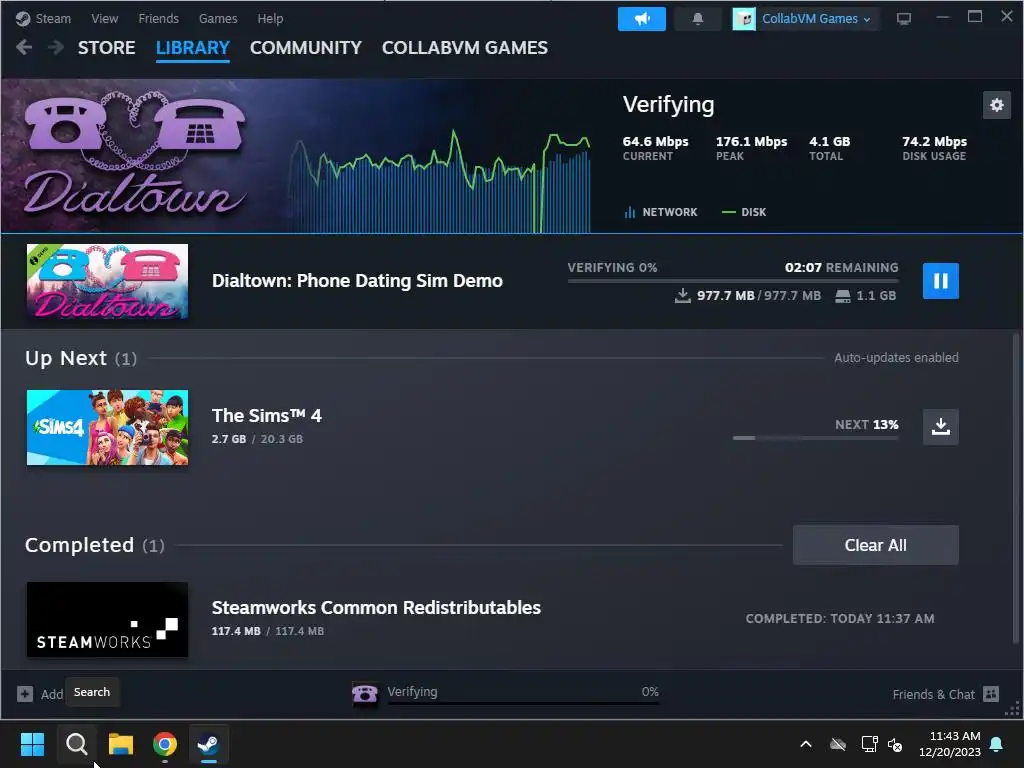Viewport: 1024px width, 768px height.
Task: Click The Sims 4 thumbnail
Action: click(107, 428)
